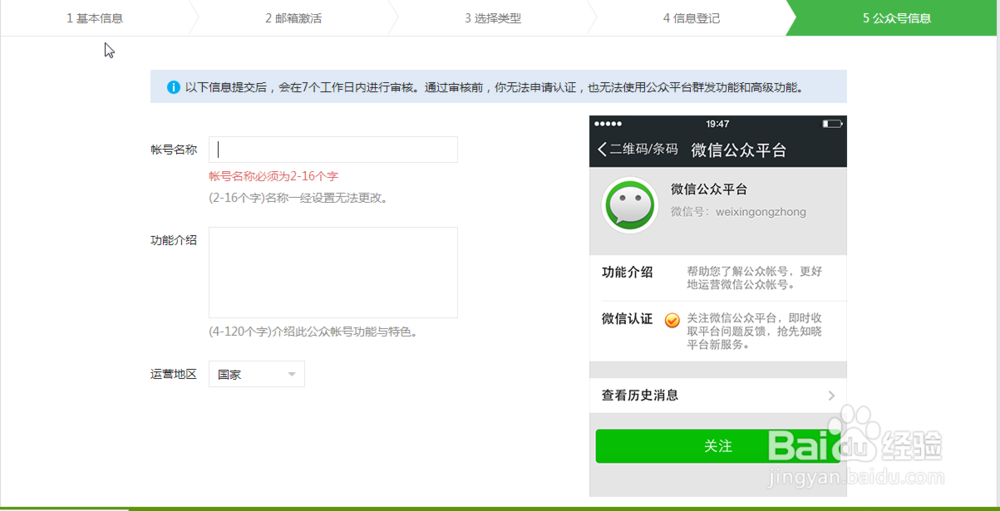Viewport: 1000px width, 511px height.
Task: Focus the 帐号名称 input field
Action: 333,149
